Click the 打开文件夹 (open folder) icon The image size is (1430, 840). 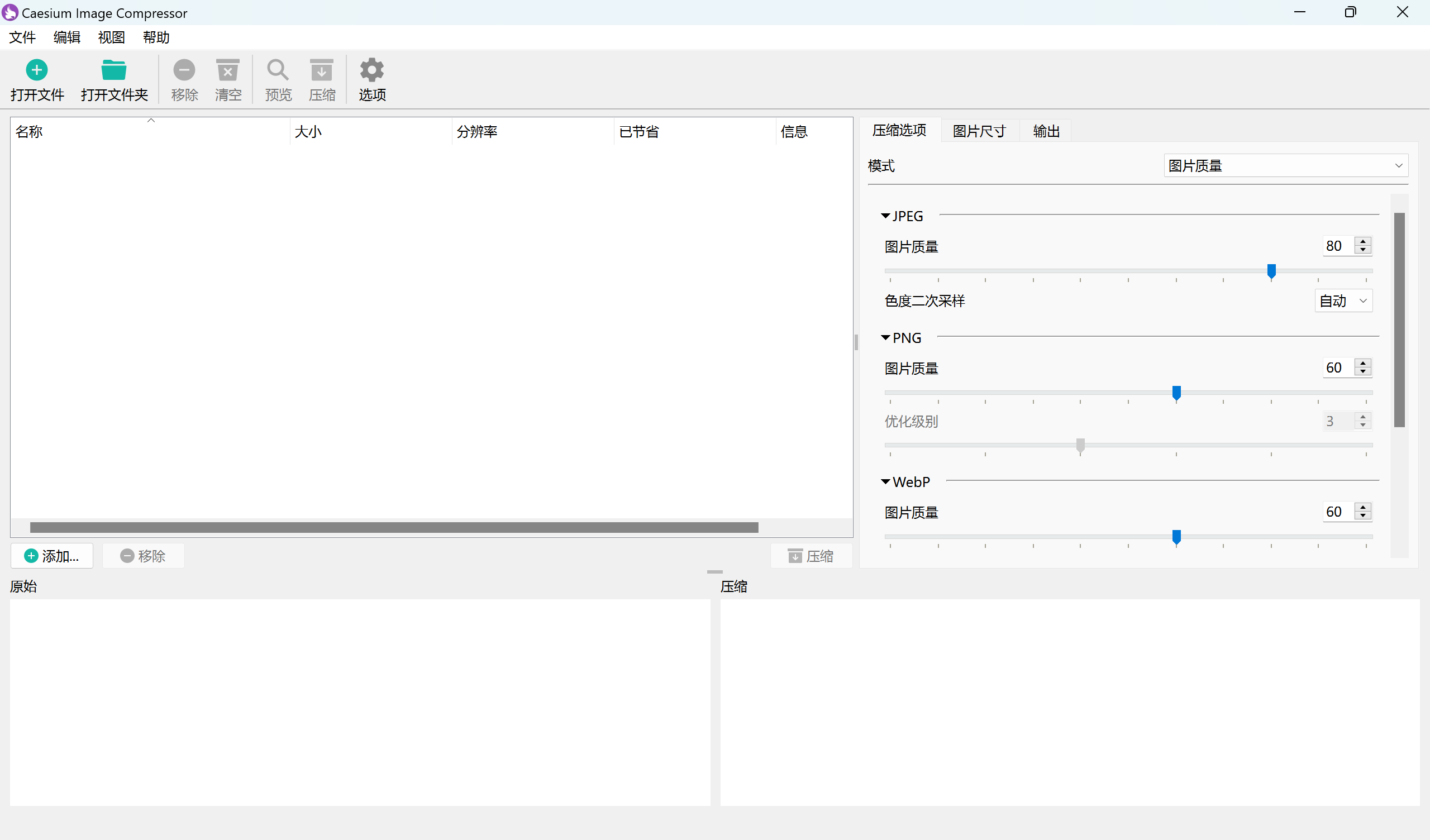pos(113,70)
